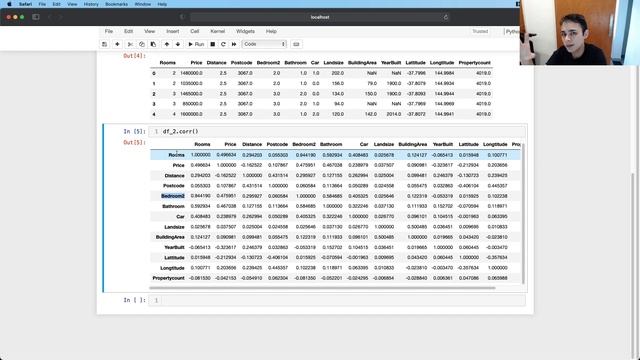Click the Car row header in correlation table
640x360 pixels.
pos(180,217)
